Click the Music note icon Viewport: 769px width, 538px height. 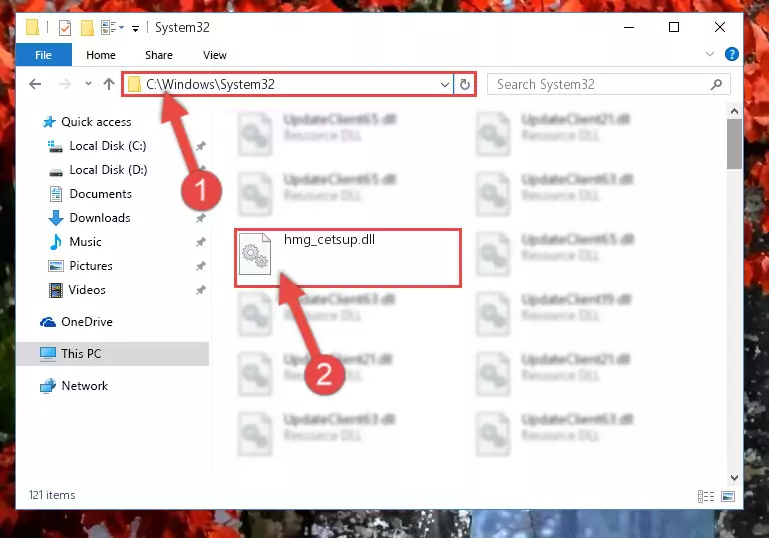coord(56,242)
